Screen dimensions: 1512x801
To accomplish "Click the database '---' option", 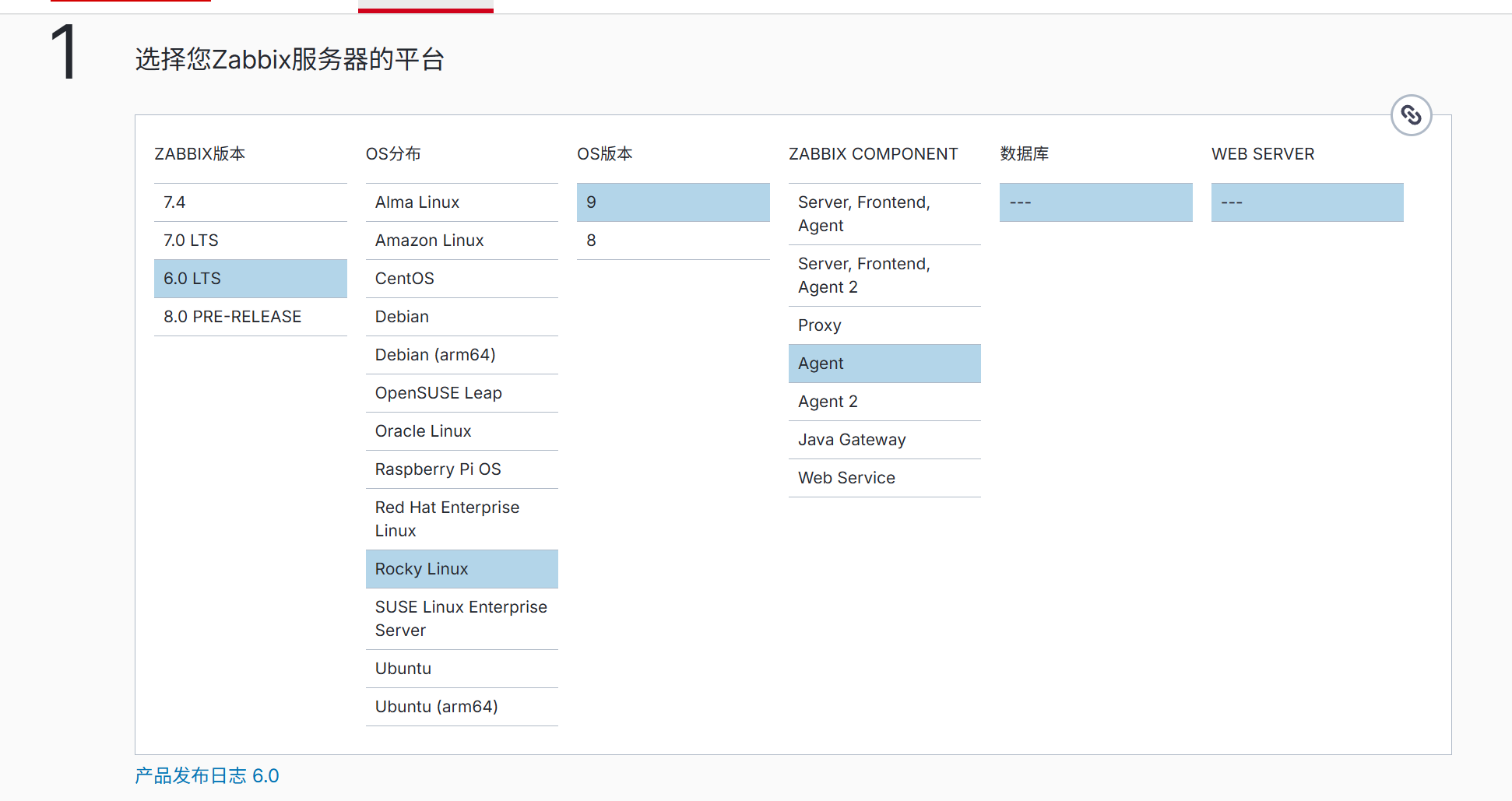I will (x=1096, y=202).
